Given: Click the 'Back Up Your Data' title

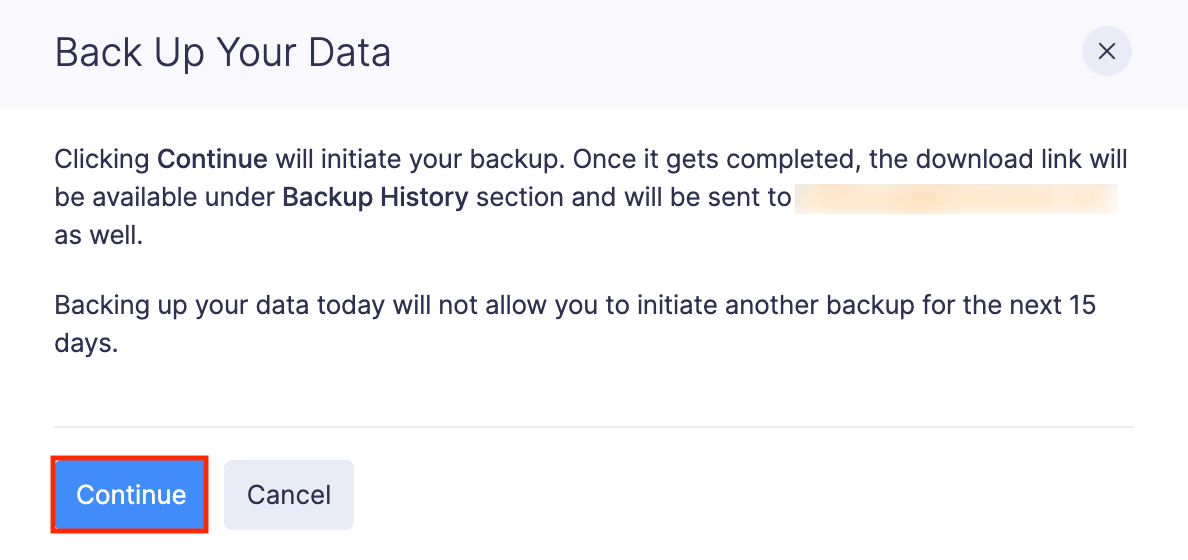Looking at the screenshot, I should (x=222, y=52).
